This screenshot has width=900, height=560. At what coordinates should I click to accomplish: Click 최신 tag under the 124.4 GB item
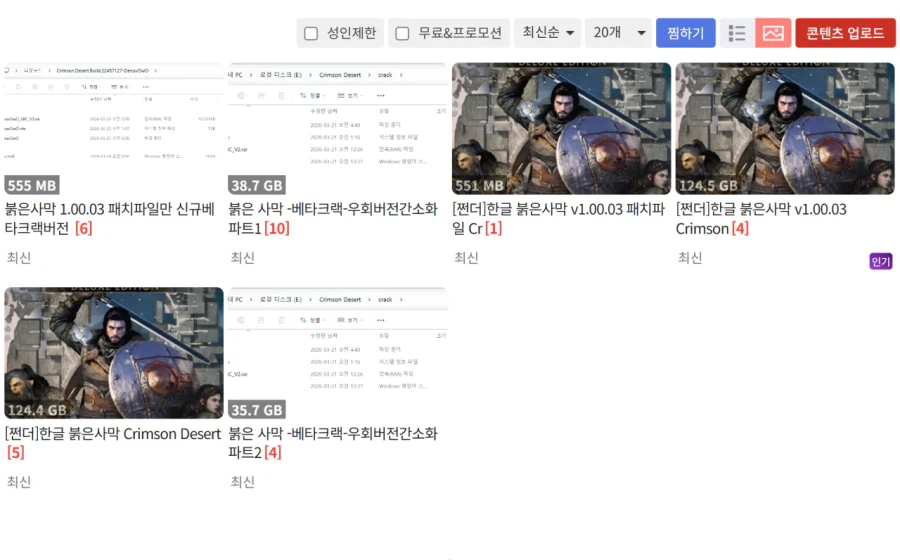coord(18,482)
